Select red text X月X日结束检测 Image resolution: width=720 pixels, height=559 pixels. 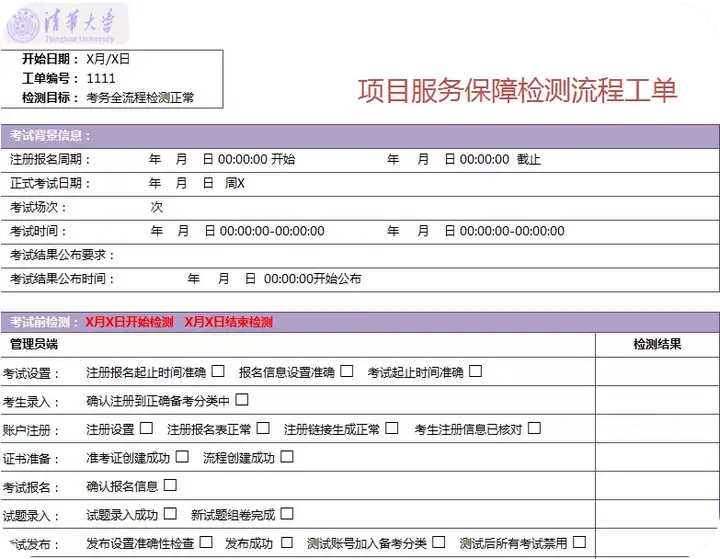coord(229,322)
